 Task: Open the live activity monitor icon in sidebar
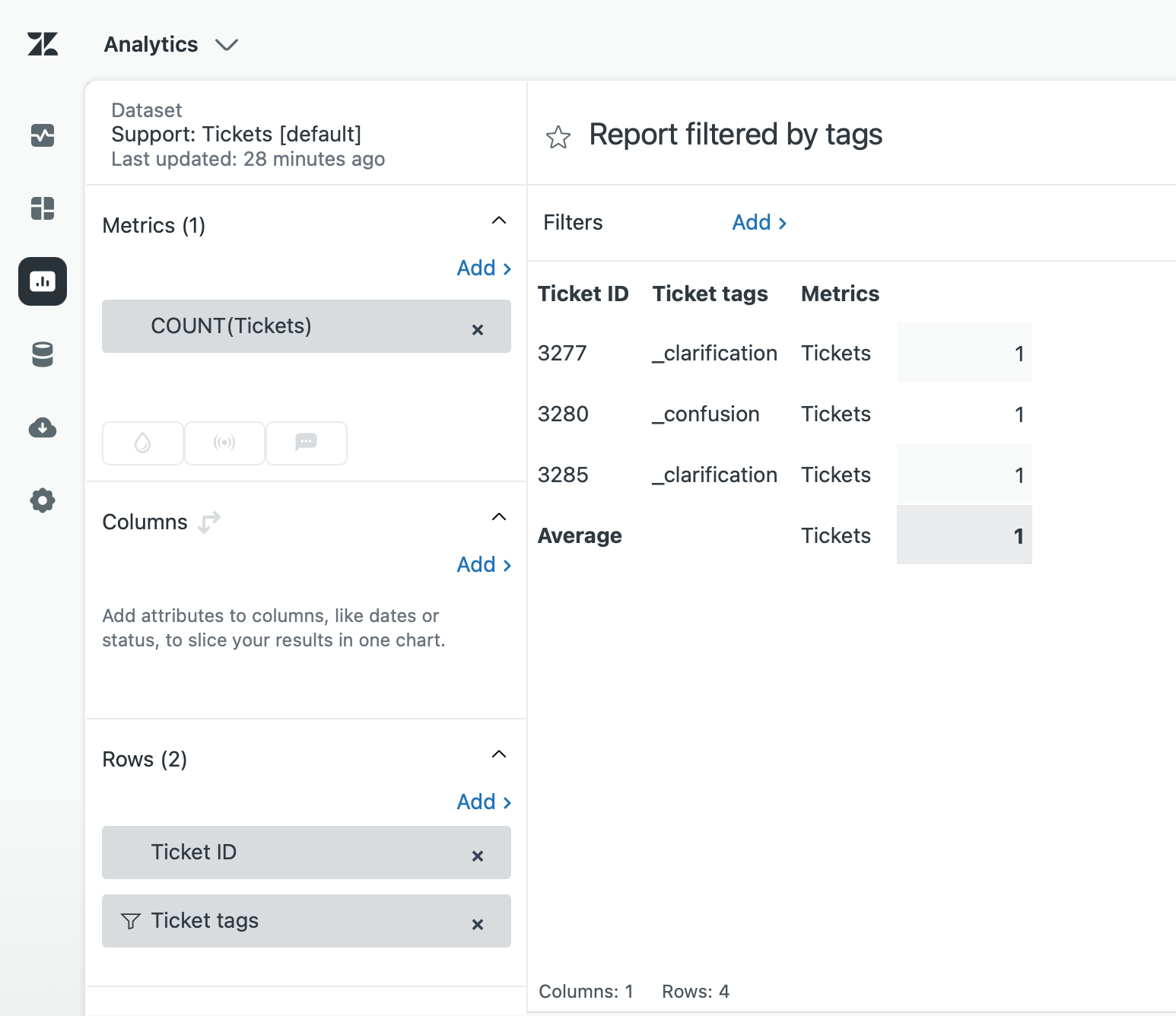(x=43, y=135)
